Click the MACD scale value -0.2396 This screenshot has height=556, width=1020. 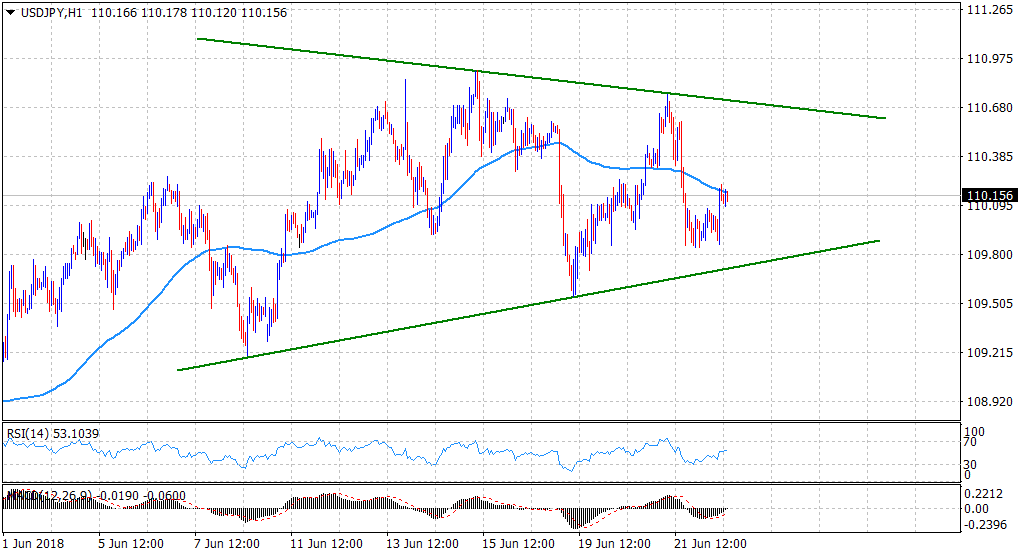point(982,524)
